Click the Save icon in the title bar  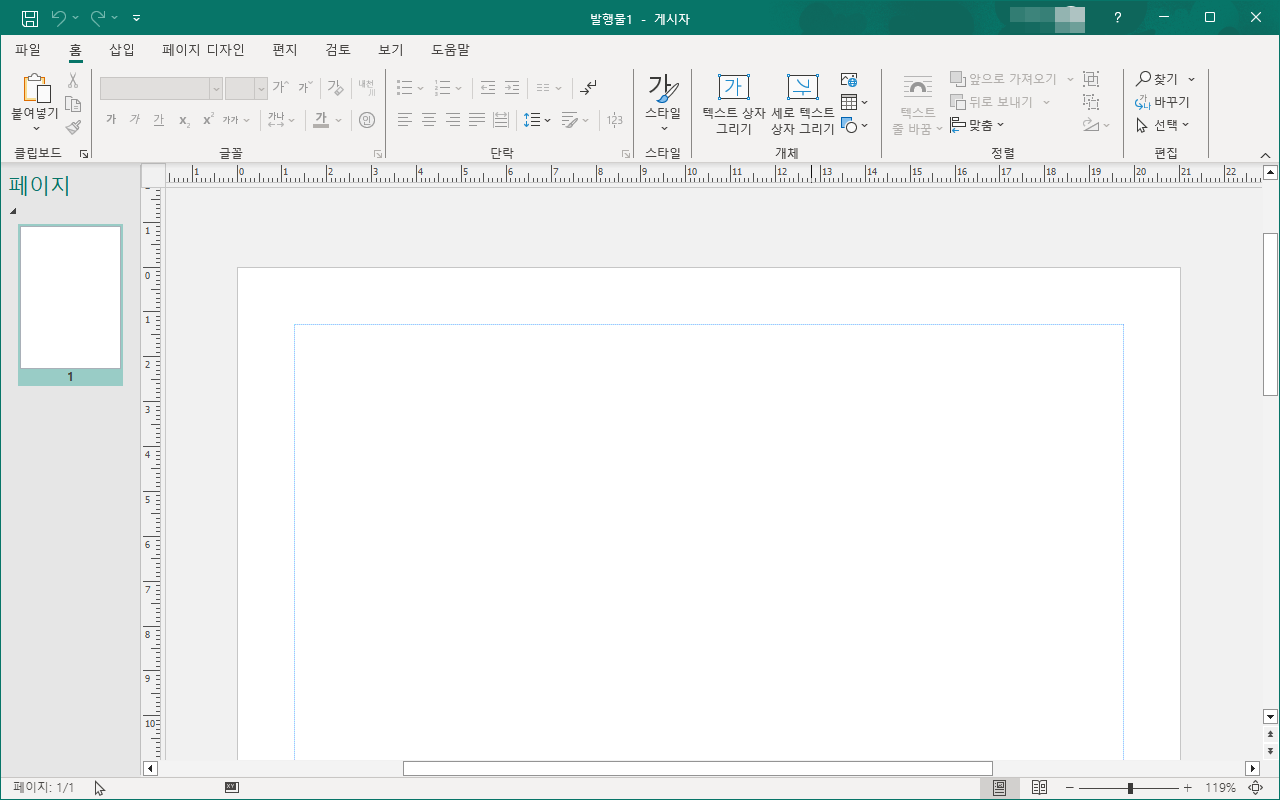pyautogui.click(x=30, y=18)
